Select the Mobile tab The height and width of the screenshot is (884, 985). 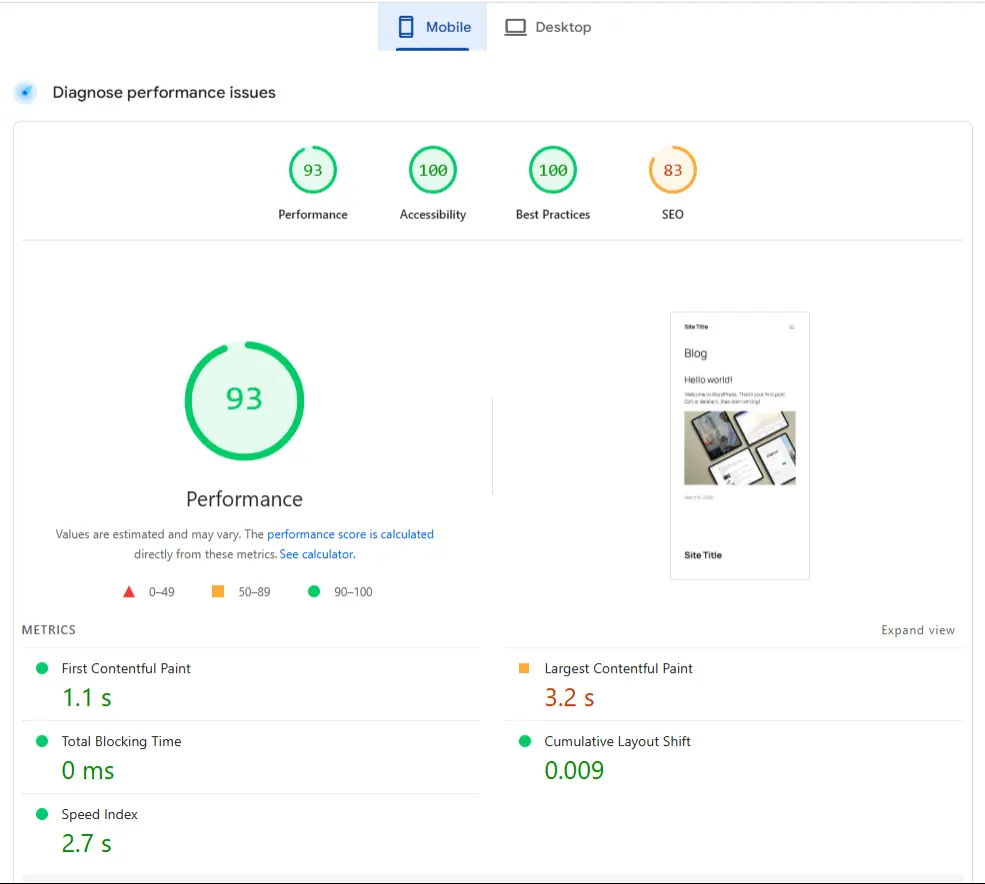tap(432, 27)
